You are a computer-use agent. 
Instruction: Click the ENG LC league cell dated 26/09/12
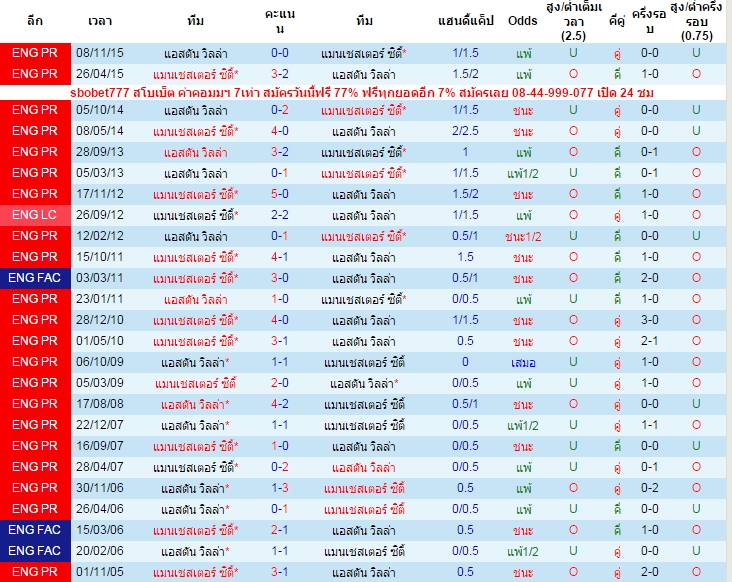(35, 215)
